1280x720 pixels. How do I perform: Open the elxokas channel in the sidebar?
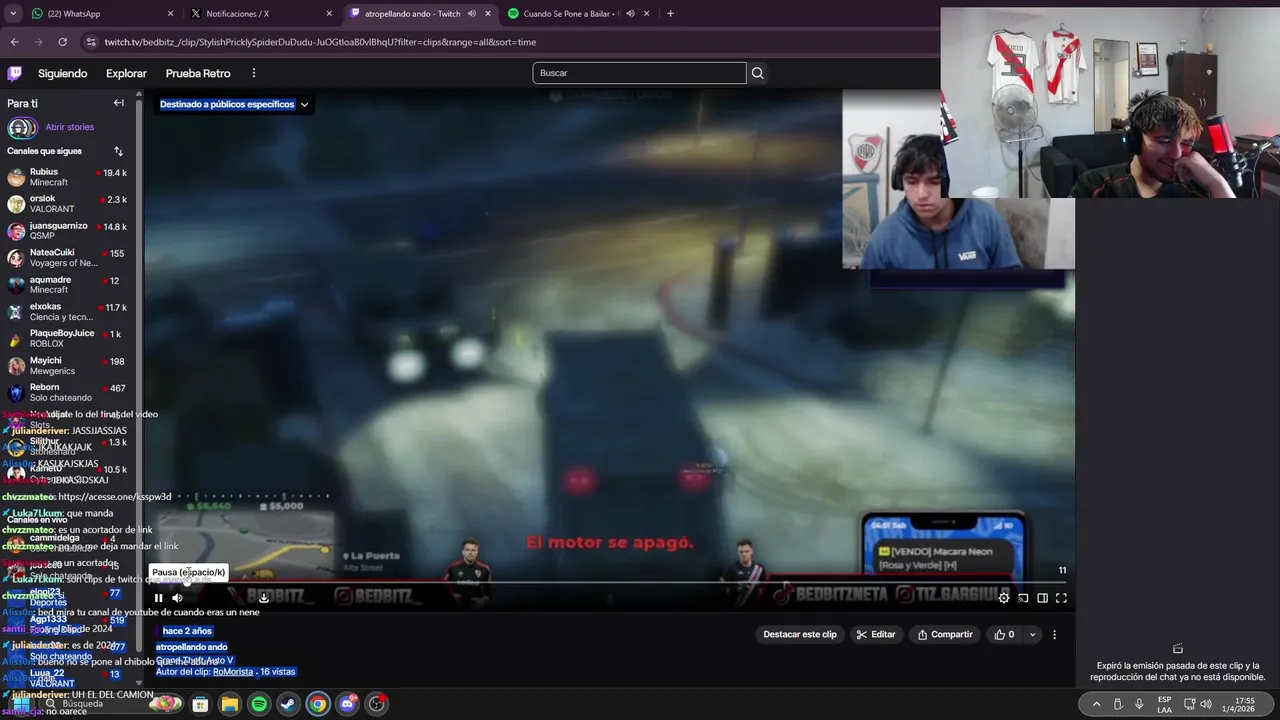tap(67, 312)
